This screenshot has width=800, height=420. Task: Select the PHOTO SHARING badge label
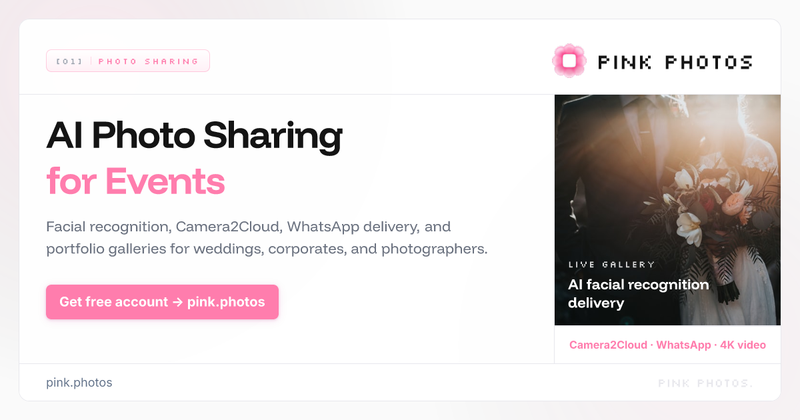click(148, 61)
